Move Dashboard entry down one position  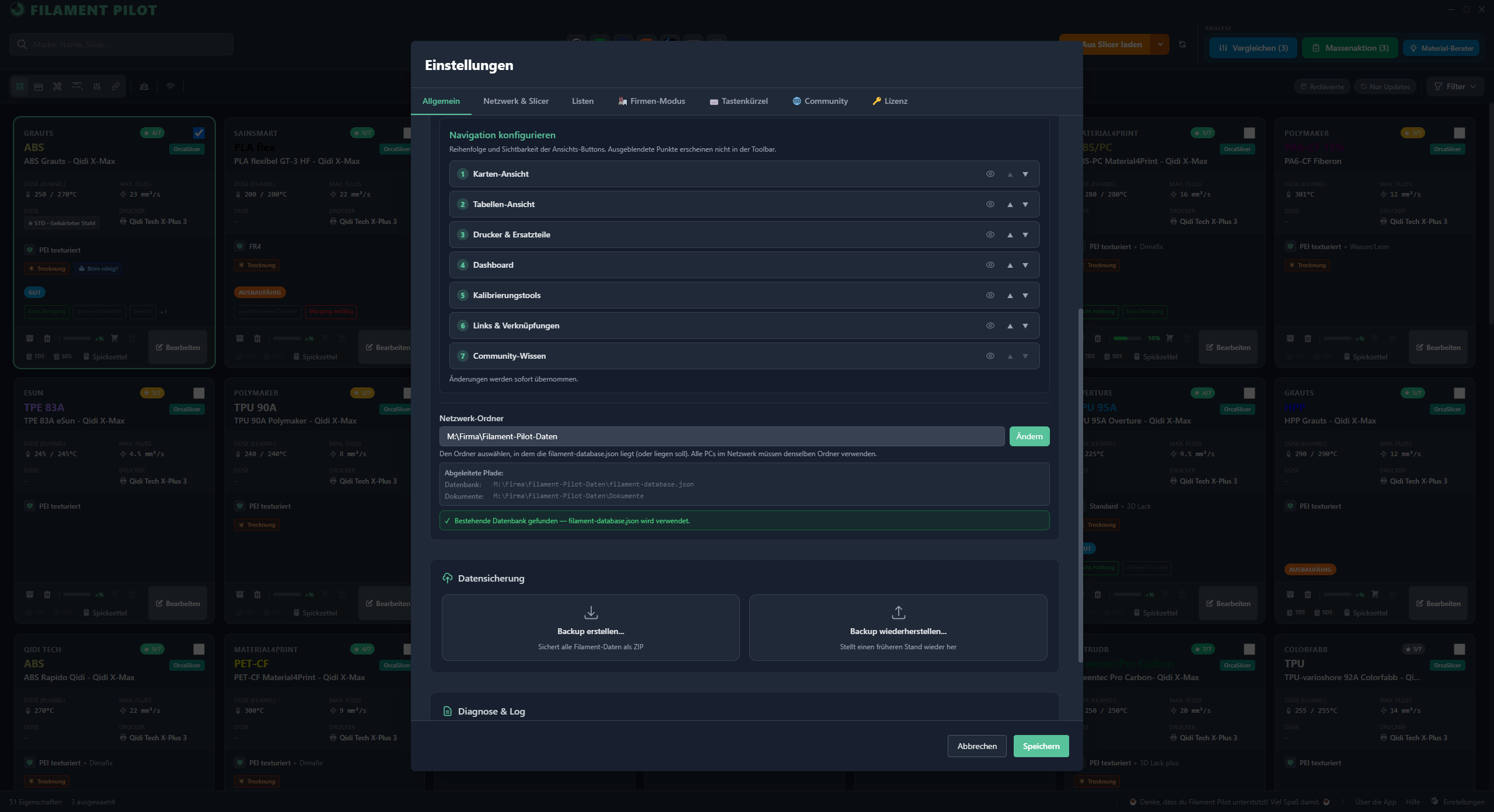pyautogui.click(x=1025, y=265)
